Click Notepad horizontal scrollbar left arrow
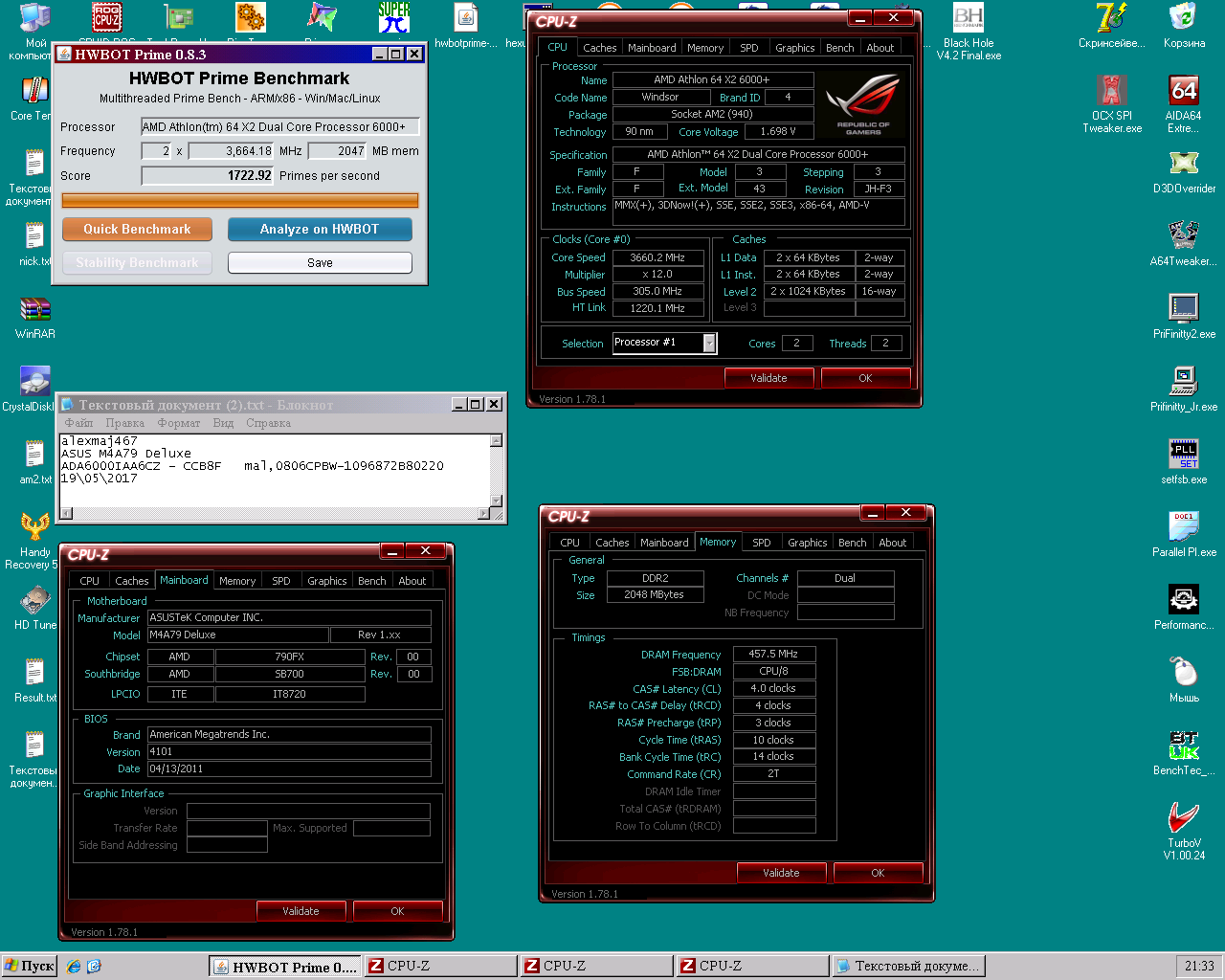The image size is (1225, 980). tap(66, 514)
